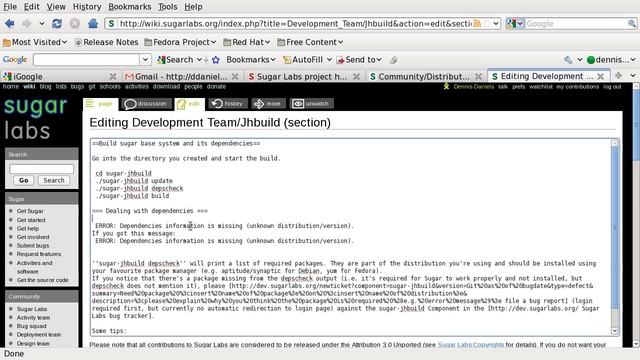Open the File menu

point(10,7)
